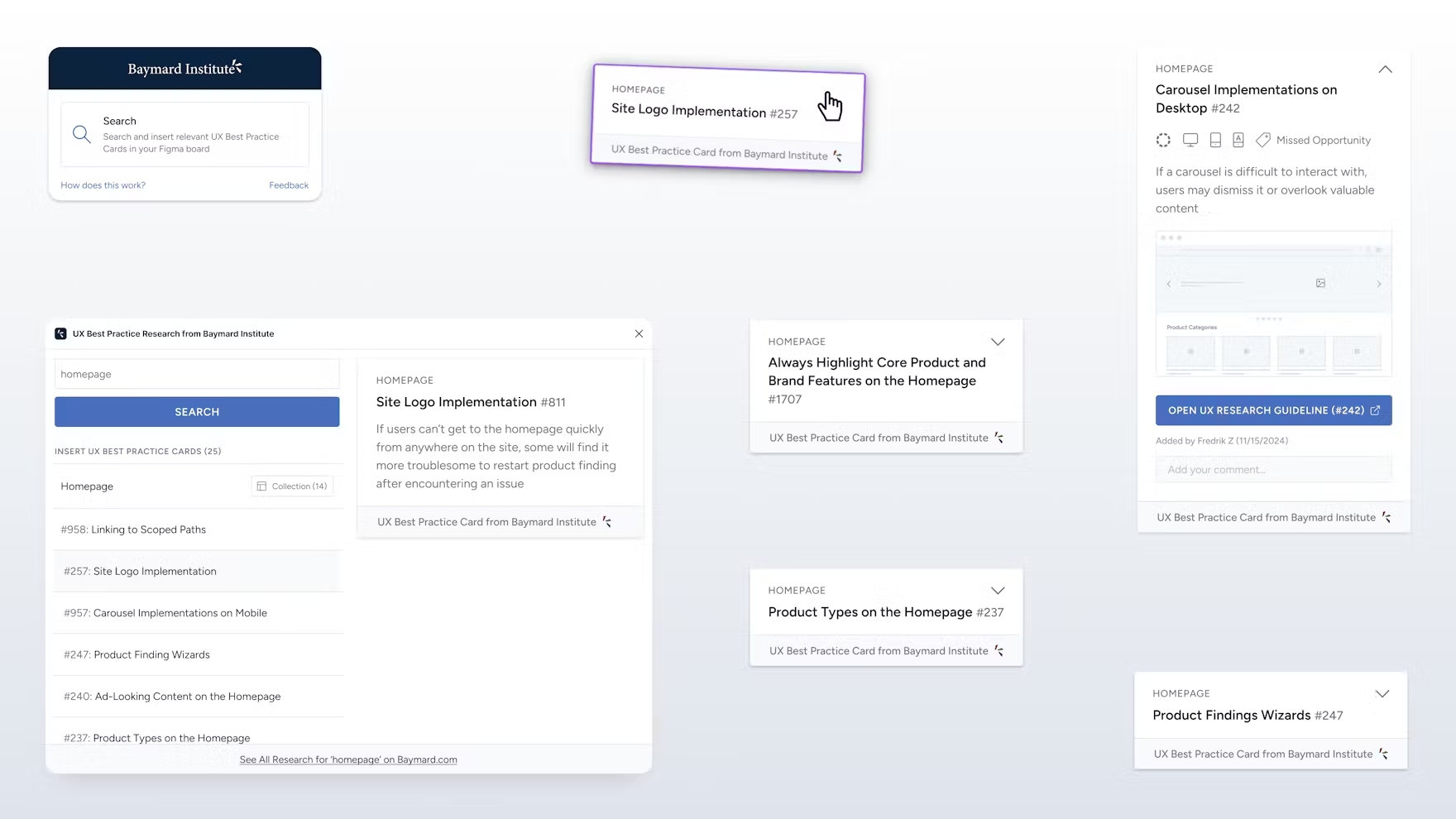Collapse the Carousel Implementations on Desktop card

[1385, 69]
